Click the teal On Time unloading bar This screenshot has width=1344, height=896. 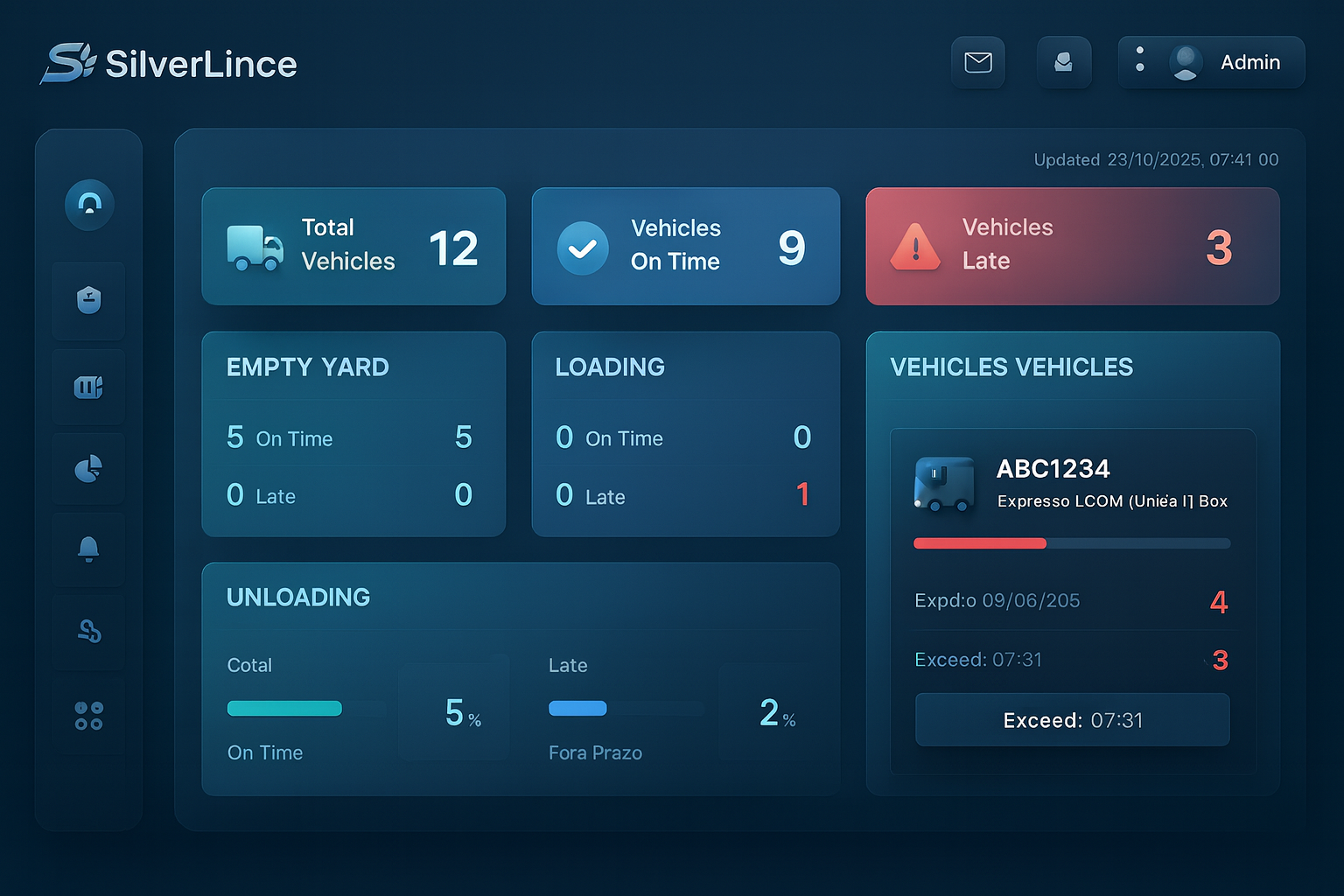pyautogui.click(x=284, y=709)
